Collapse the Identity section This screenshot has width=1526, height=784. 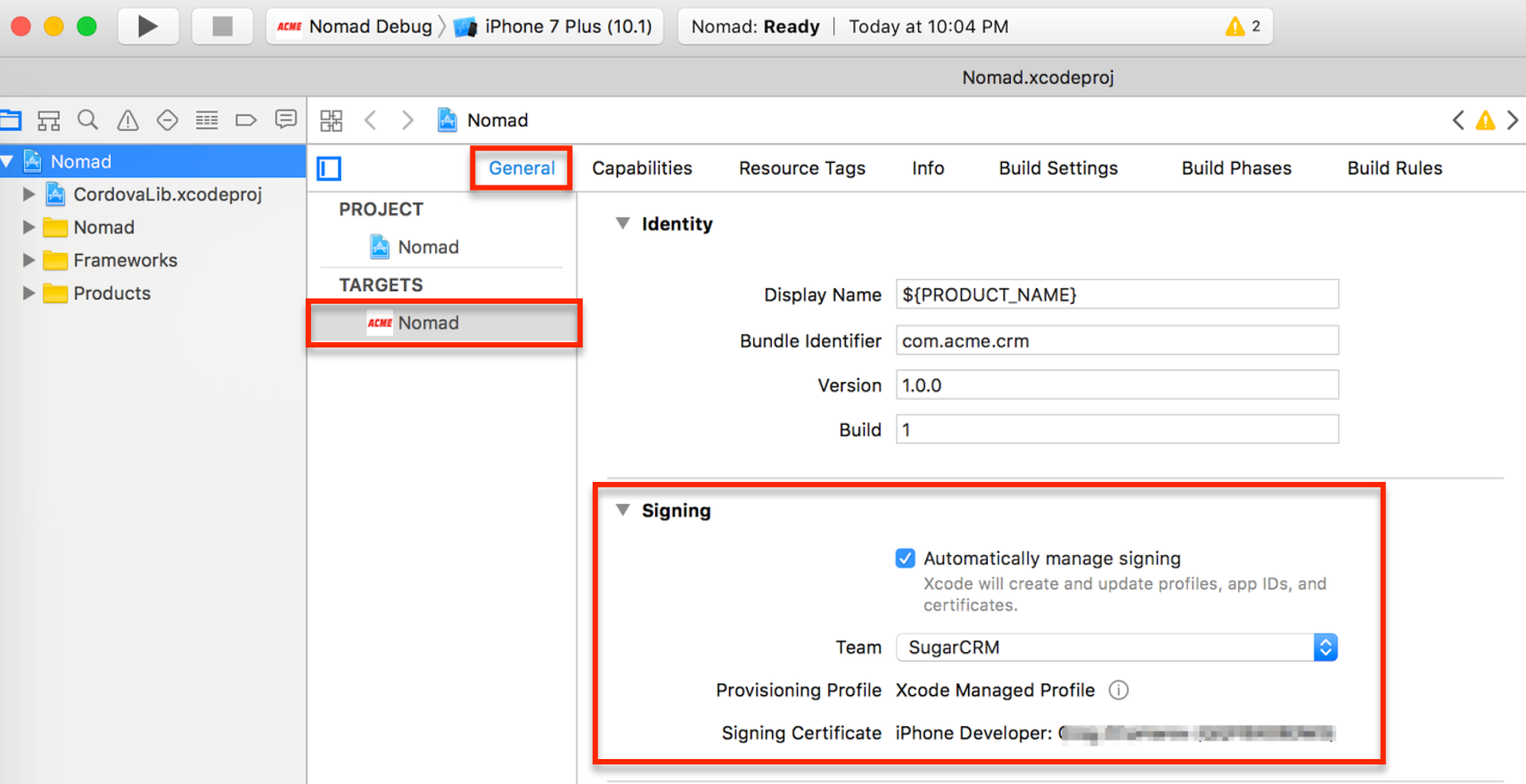[x=623, y=224]
